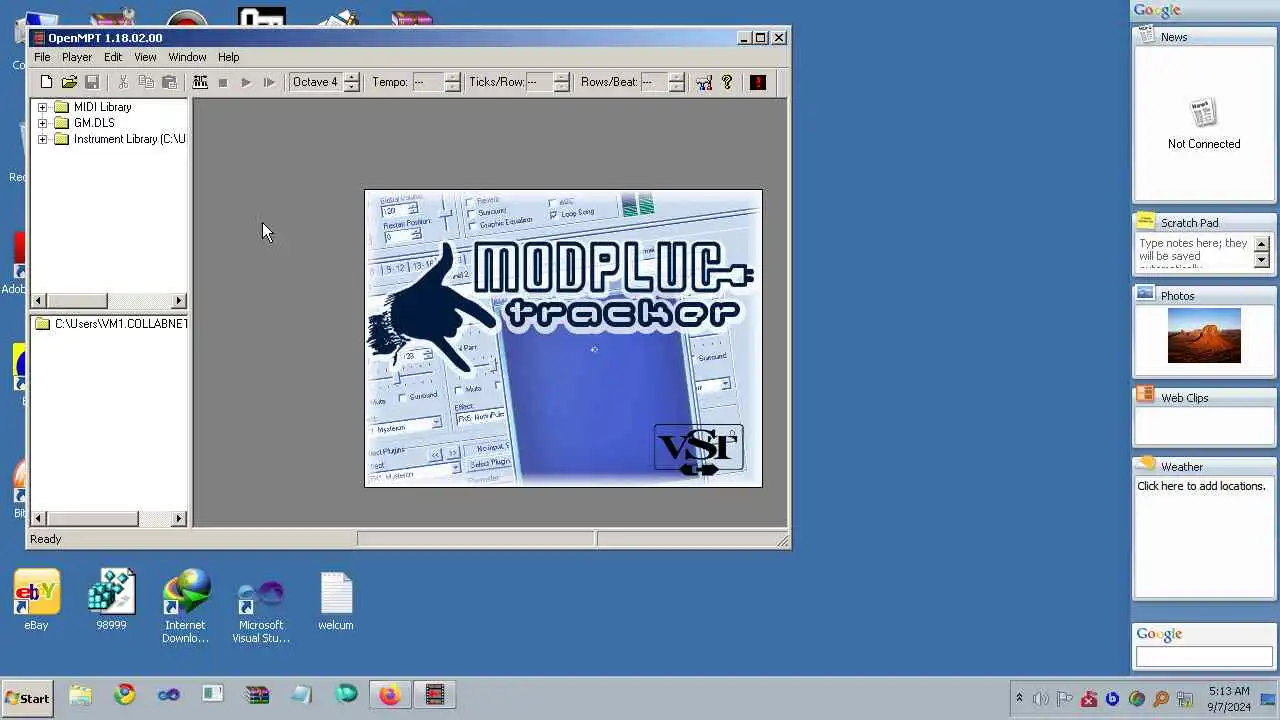Click the volume speaker tray icon
This screenshot has width=1280, height=720.
pos(1041,699)
